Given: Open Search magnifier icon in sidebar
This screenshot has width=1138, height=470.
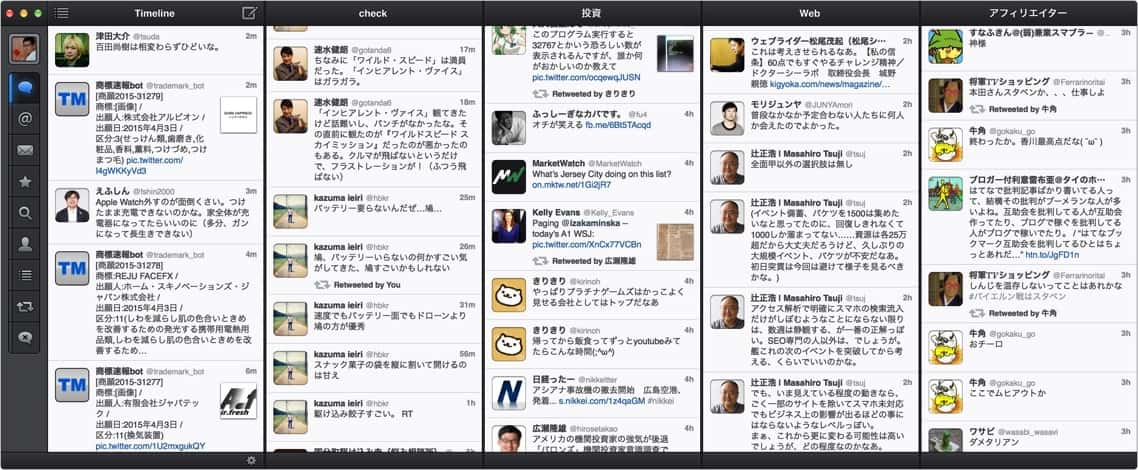Looking at the screenshot, I should (x=25, y=213).
